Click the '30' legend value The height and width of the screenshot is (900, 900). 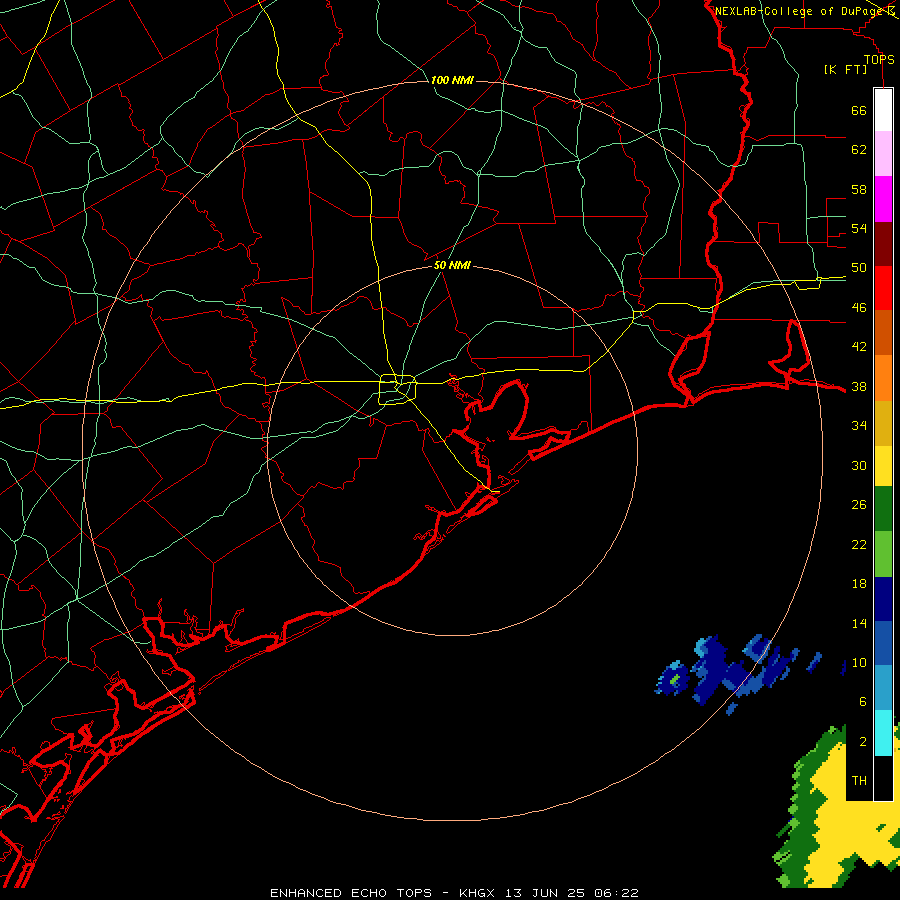tap(859, 465)
